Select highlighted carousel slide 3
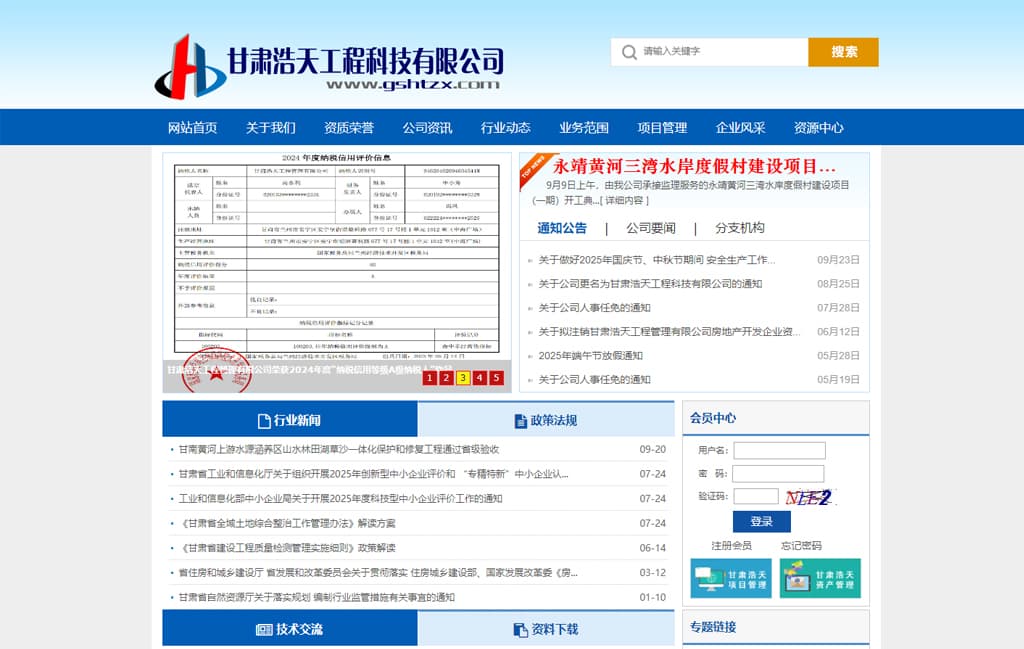Screen dimensions: 1024x649 463,377
